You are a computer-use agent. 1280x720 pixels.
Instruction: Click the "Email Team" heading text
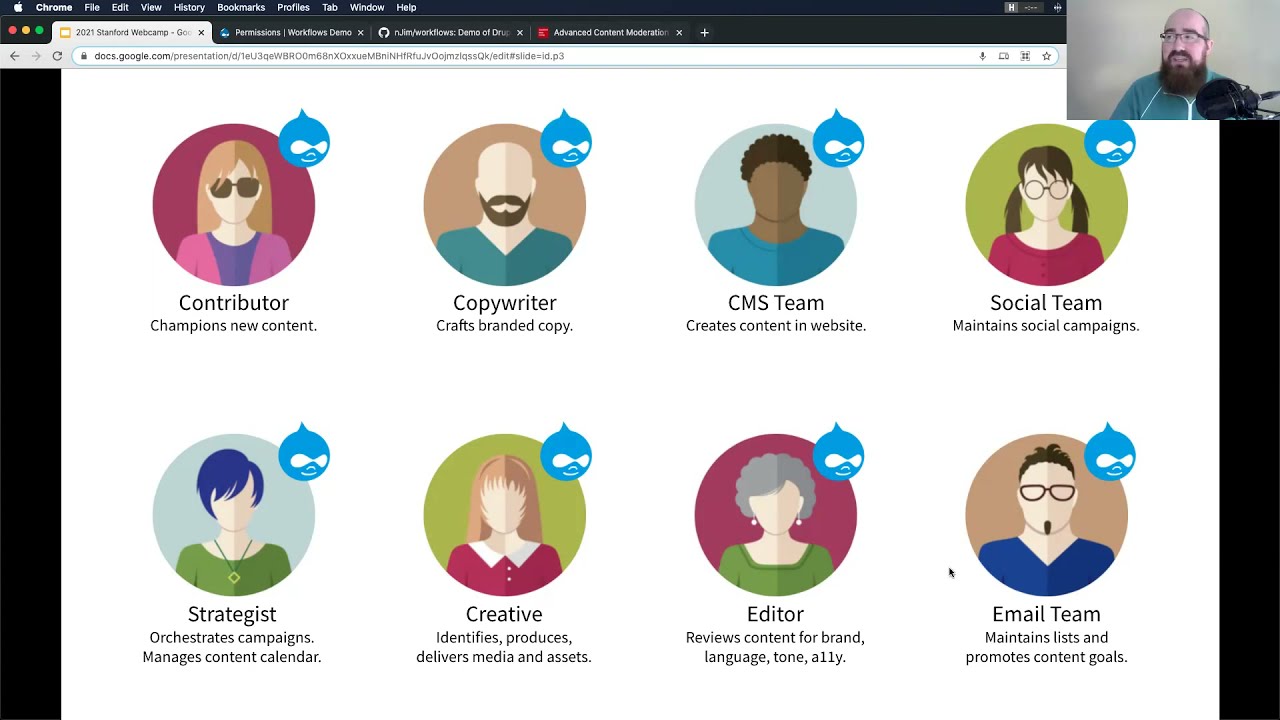point(1046,614)
